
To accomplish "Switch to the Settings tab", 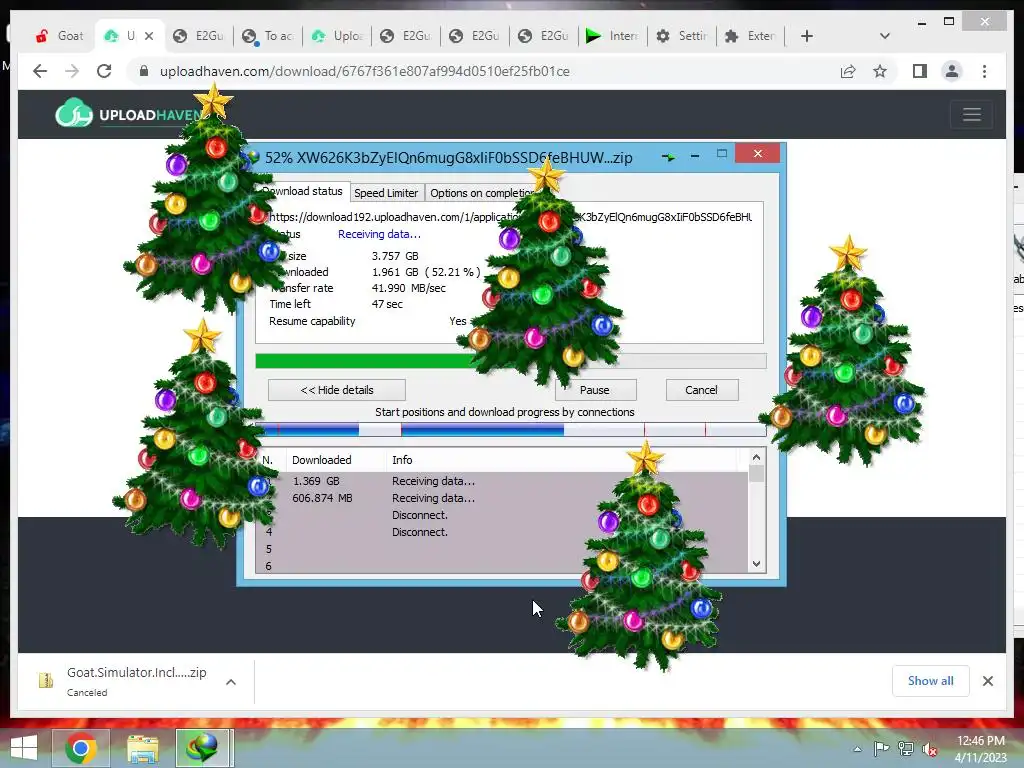I will pyautogui.click(x=681, y=36).
